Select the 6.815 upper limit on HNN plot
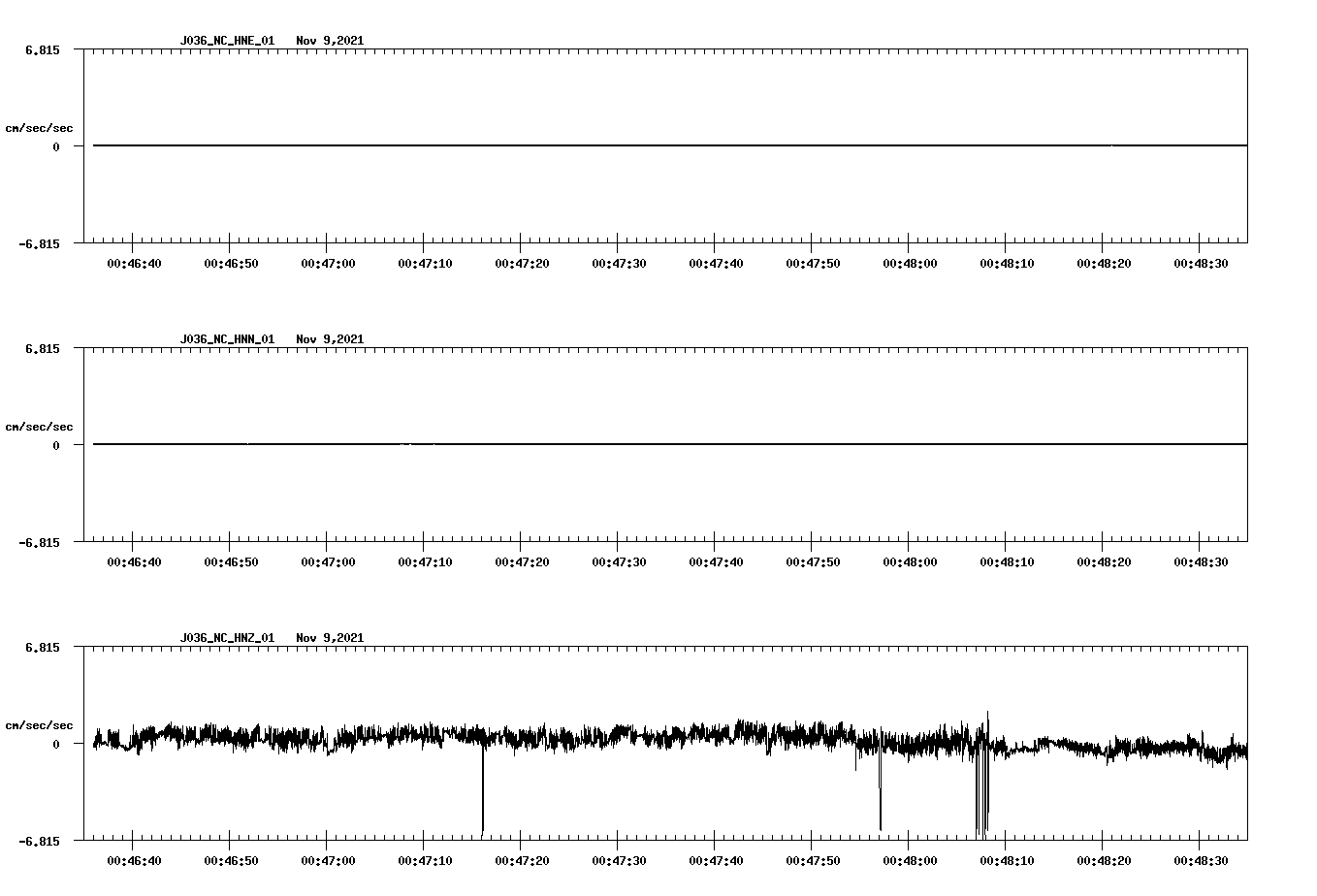The image size is (1317, 896). (x=42, y=348)
